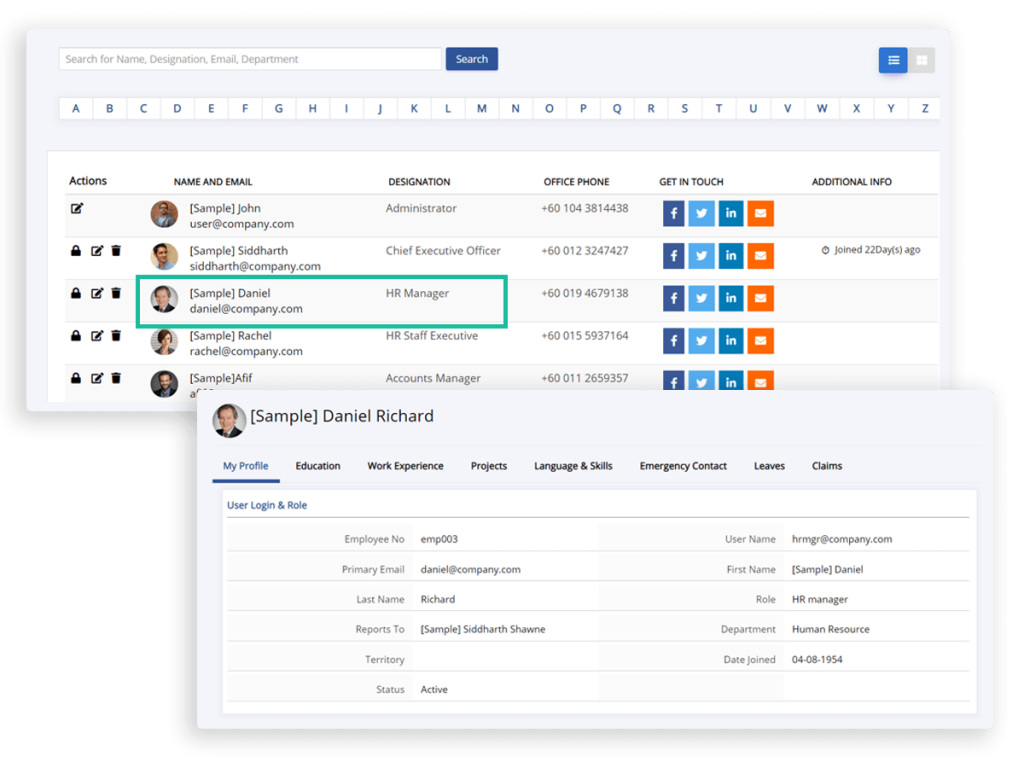This screenshot has width=1024, height=768.
Task: Switch to grid view layout
Action: [x=921, y=60]
